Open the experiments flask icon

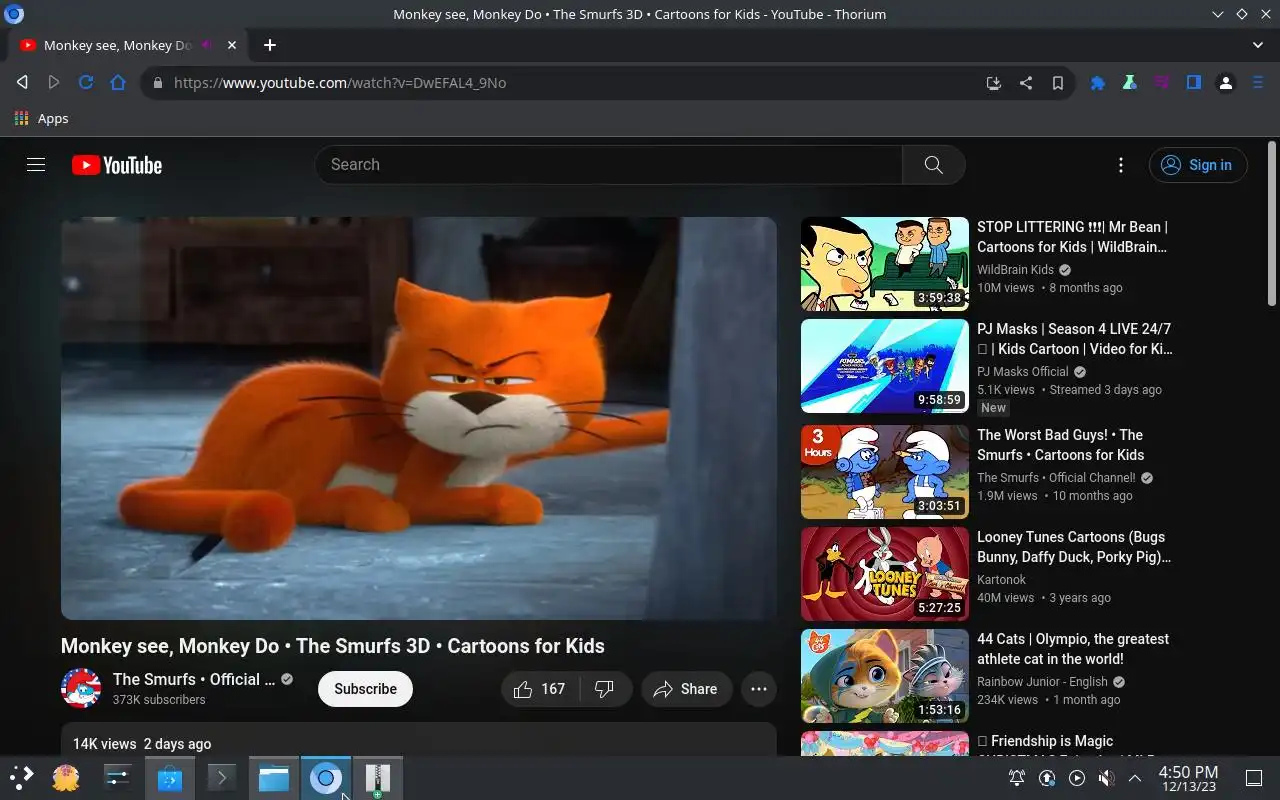click(1130, 83)
